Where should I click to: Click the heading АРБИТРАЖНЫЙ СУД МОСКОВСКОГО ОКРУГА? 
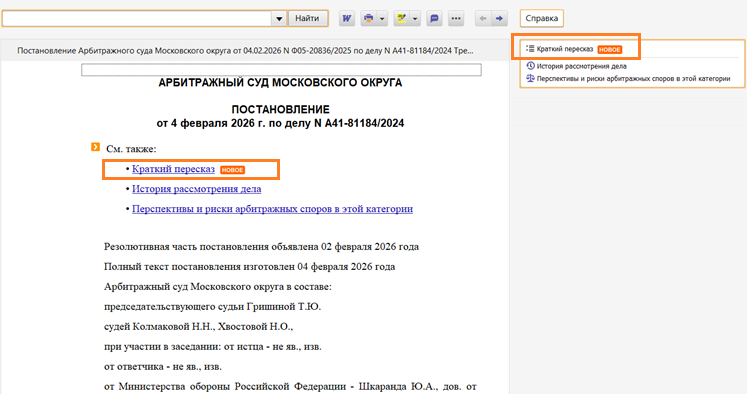[280, 83]
